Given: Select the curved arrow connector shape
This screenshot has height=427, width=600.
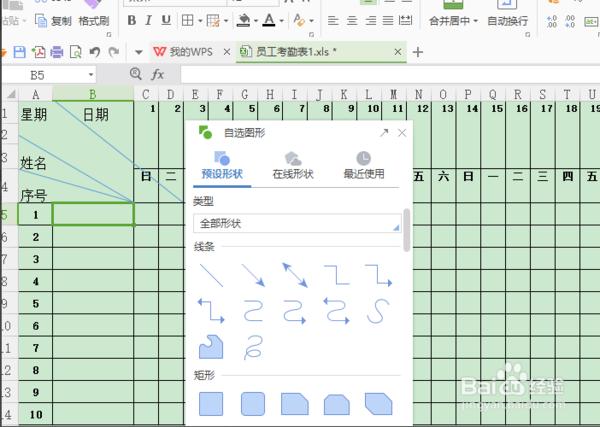Looking at the screenshot, I should pos(295,312).
